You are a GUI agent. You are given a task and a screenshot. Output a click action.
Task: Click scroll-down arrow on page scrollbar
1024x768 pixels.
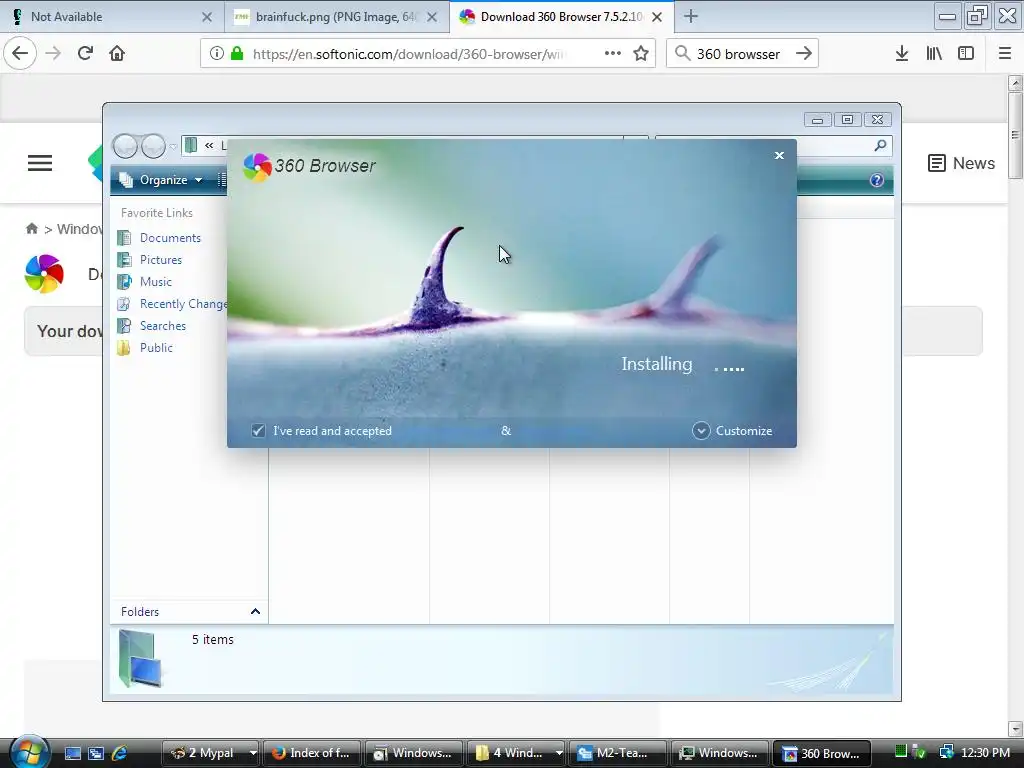1015,728
